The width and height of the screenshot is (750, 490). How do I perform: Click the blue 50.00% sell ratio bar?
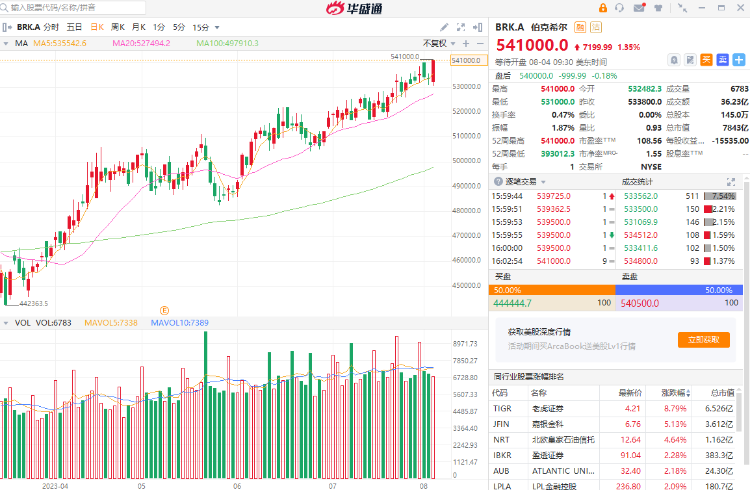[679, 290]
